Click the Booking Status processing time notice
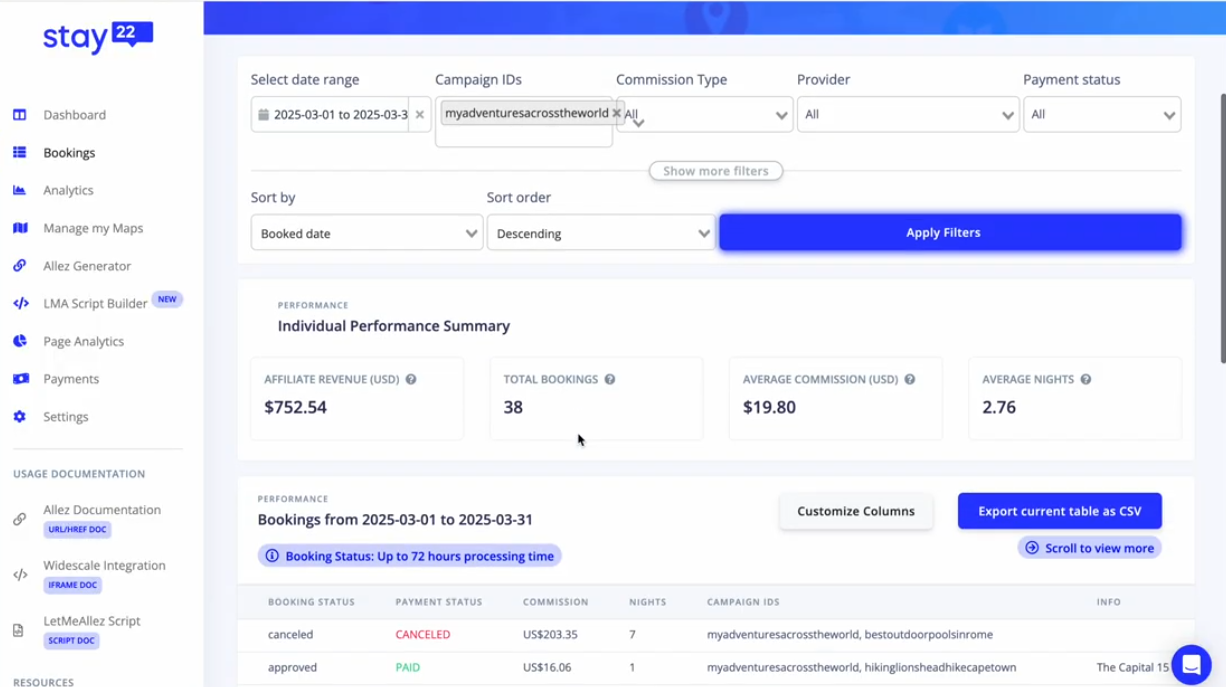 (x=410, y=556)
